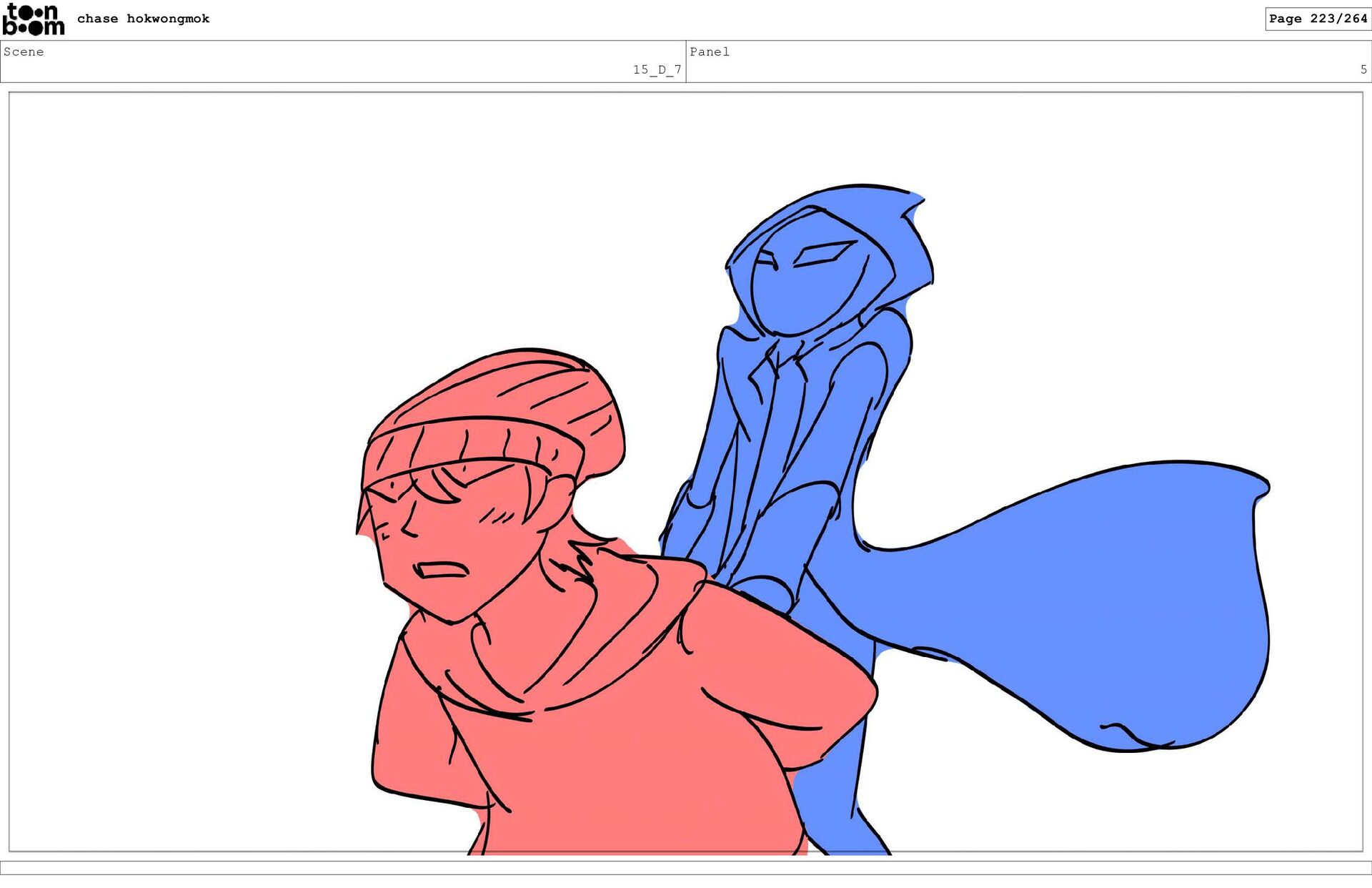
Task: Click the blue figure's angular eye
Action: tap(822, 254)
